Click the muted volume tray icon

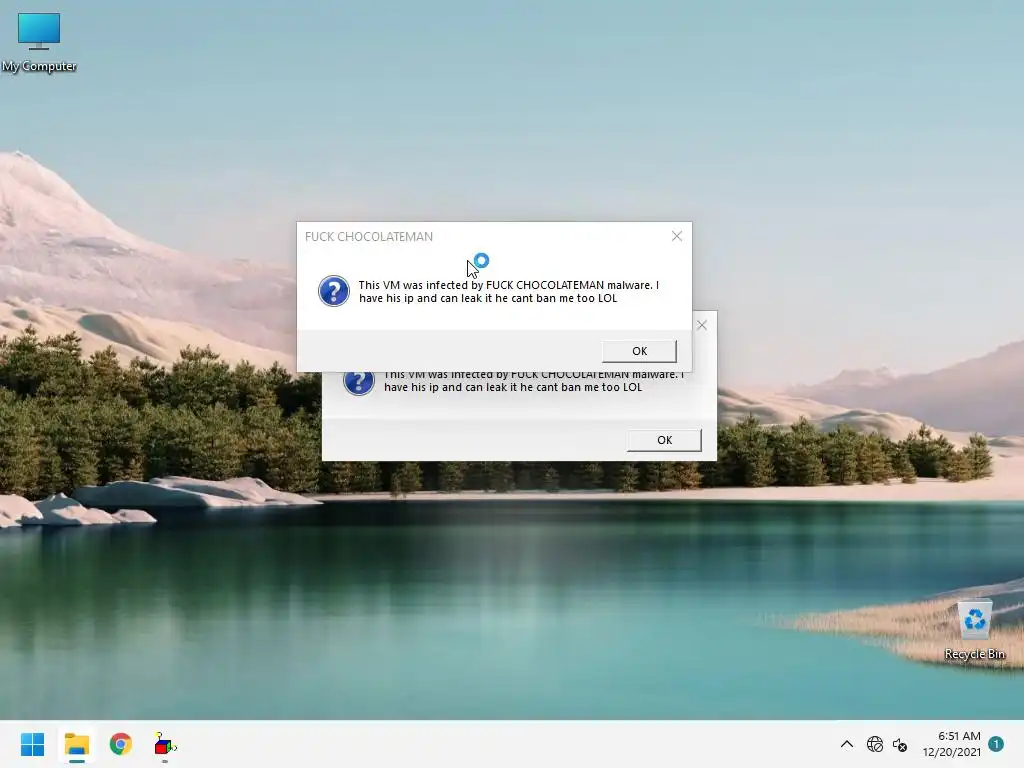click(x=900, y=744)
